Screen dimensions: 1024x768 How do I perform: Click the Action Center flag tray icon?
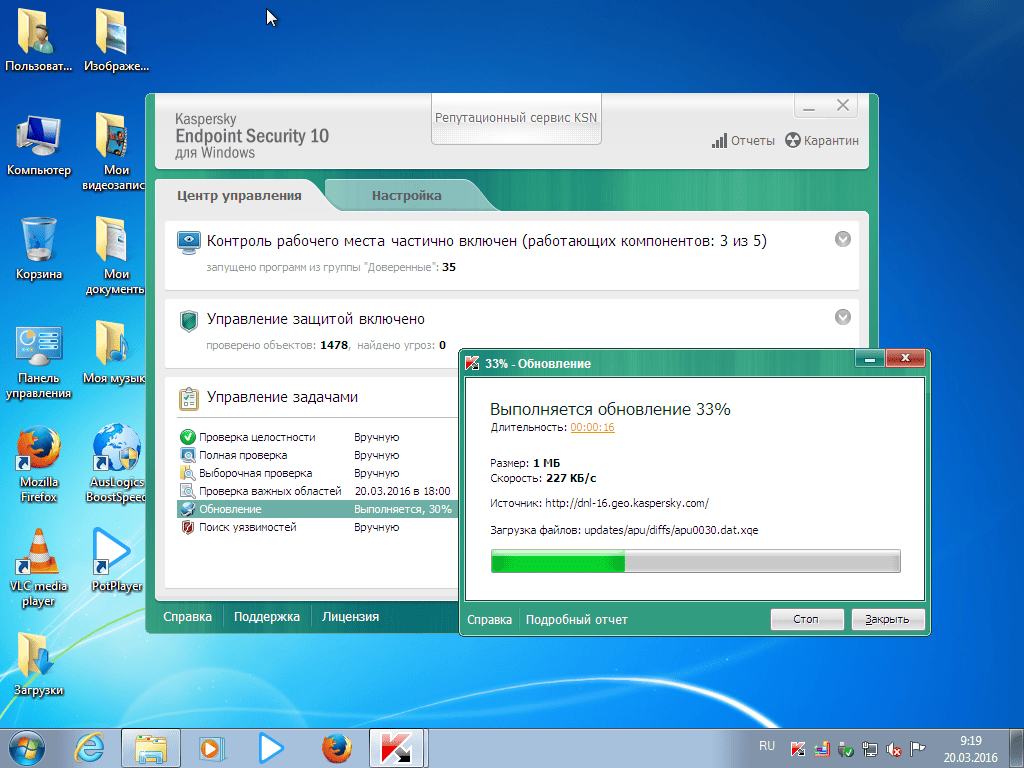pyautogui.click(x=918, y=749)
